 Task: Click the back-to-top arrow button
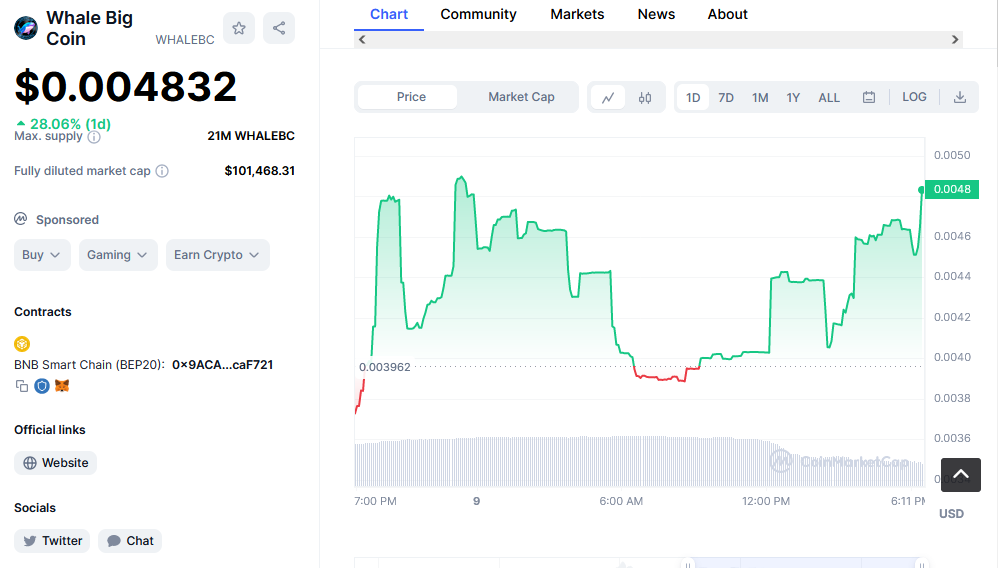(961, 474)
